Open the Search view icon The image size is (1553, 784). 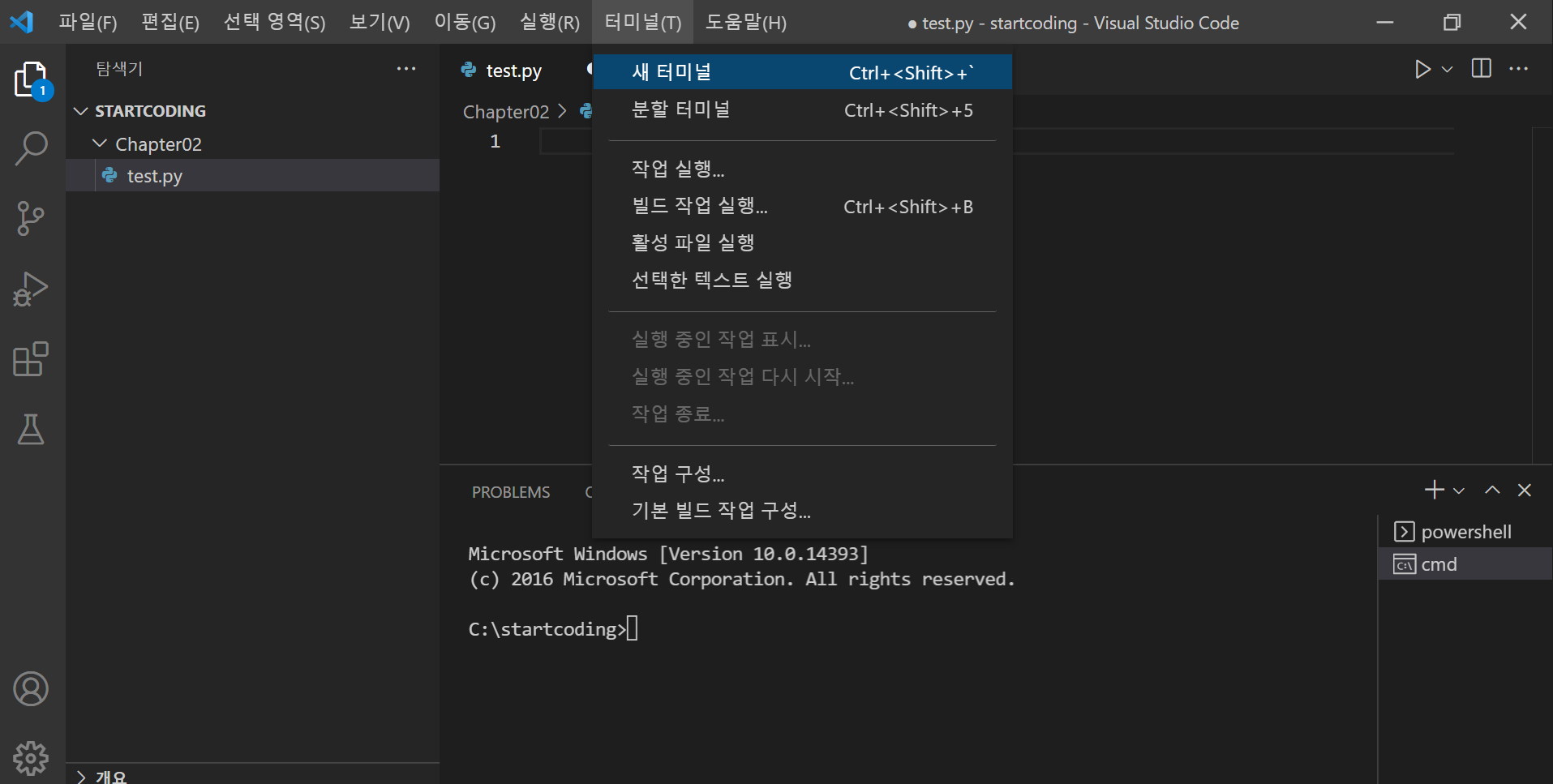pyautogui.click(x=32, y=148)
